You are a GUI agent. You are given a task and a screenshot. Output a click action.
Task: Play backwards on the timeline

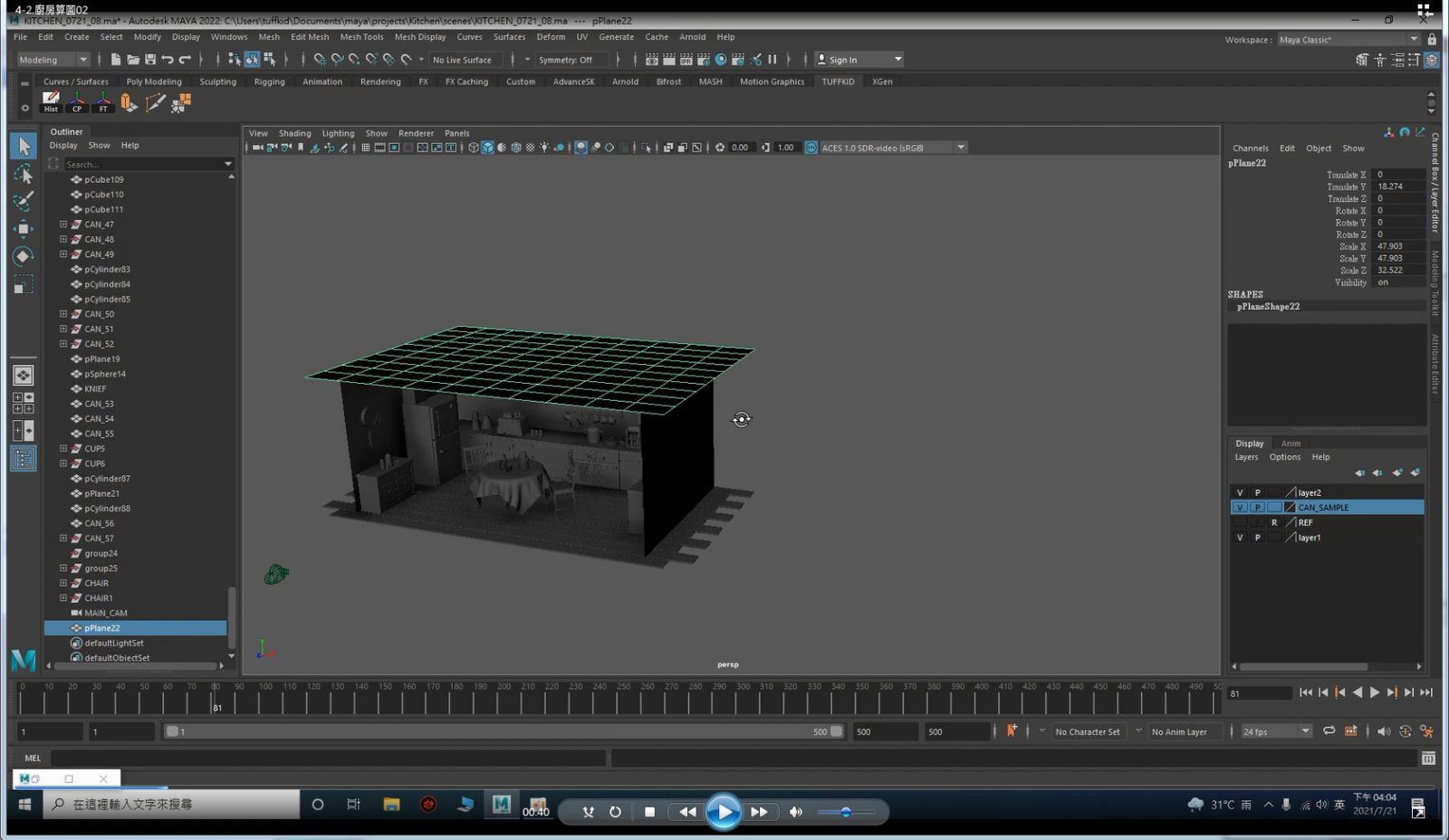tap(1358, 692)
